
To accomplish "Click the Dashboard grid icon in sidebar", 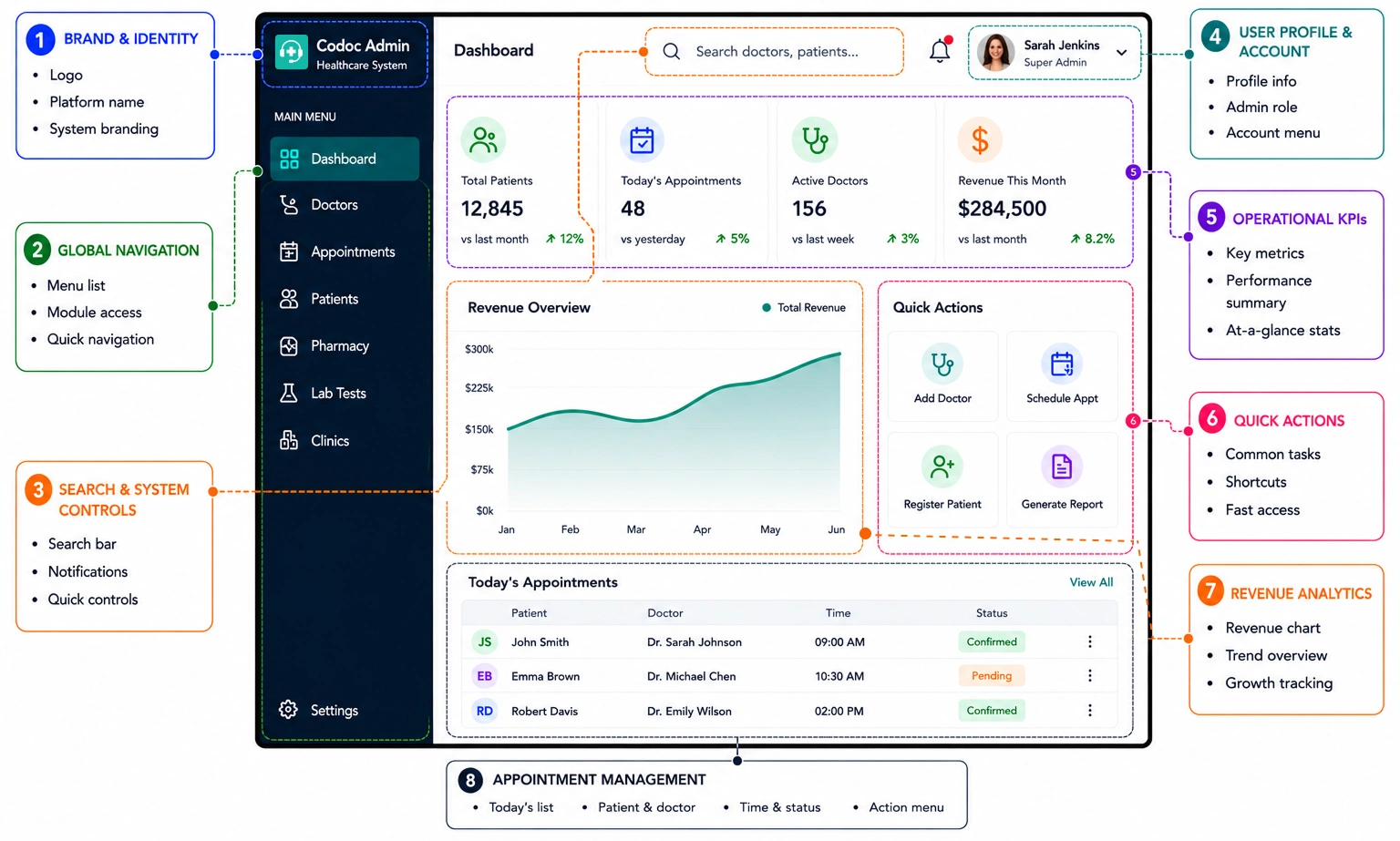I will tap(289, 159).
